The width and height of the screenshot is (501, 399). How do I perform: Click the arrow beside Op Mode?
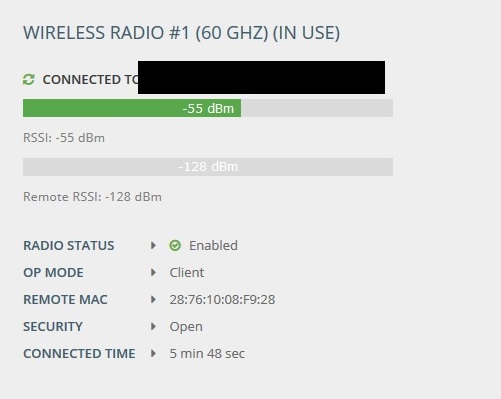click(x=153, y=273)
